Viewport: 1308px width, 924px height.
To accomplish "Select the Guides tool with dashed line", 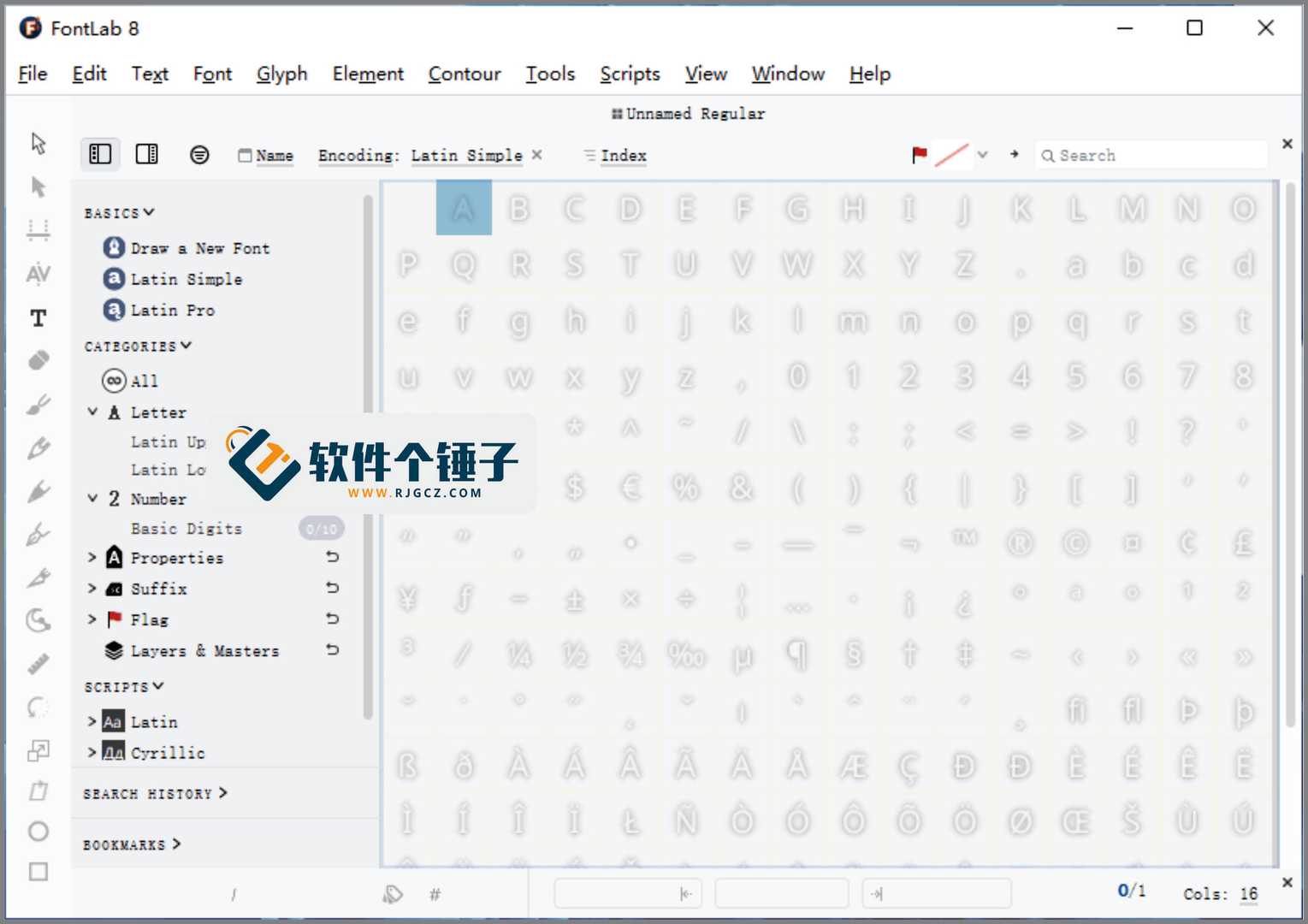I will tap(38, 230).
